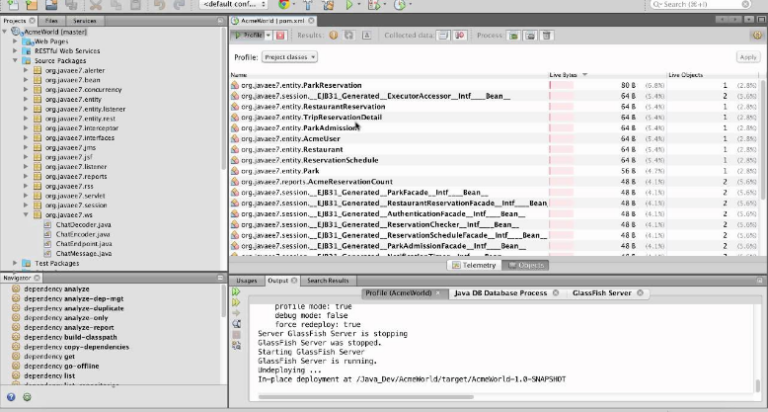
Task: Open ChatEndpoint.java in project tree
Action: [x=77, y=244]
